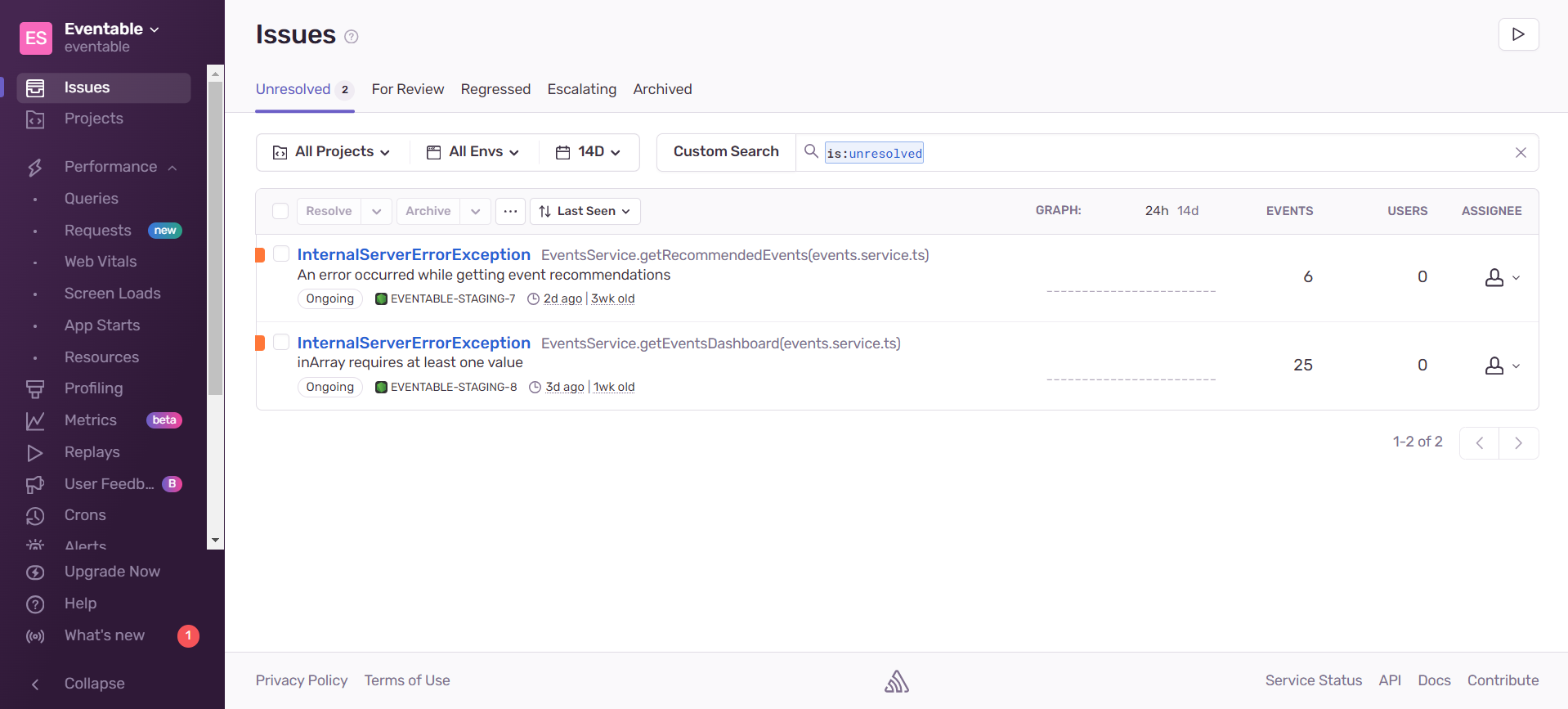
Task: Go to the next results page
Action: (x=1519, y=443)
